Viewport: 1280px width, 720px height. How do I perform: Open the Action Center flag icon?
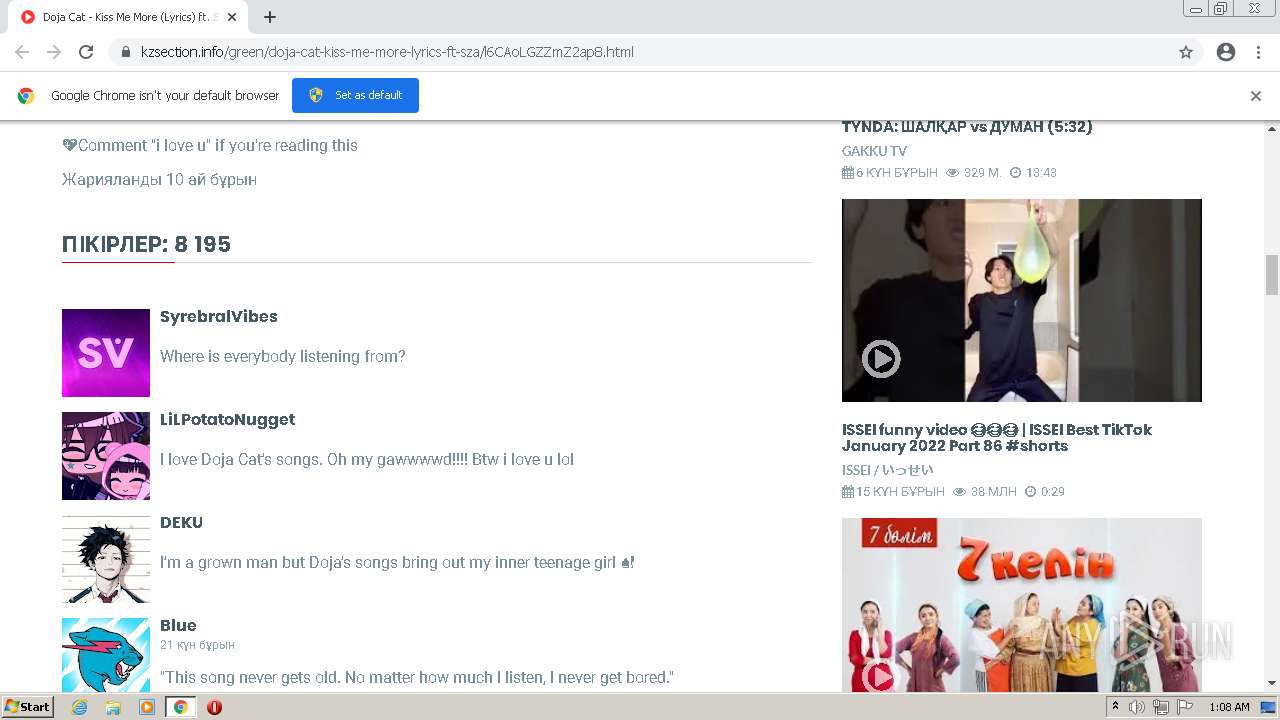(1185, 707)
